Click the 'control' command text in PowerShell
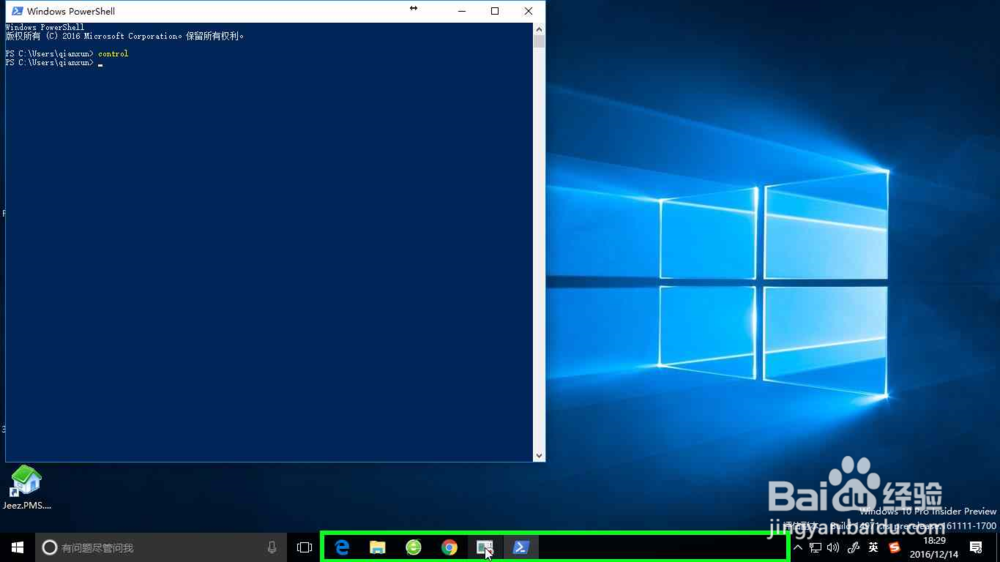Viewport: 1000px width, 562px height. coord(113,54)
